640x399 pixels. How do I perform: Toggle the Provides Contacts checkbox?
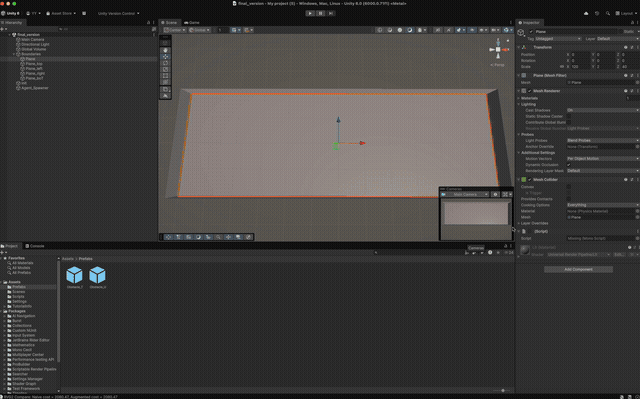coord(569,199)
